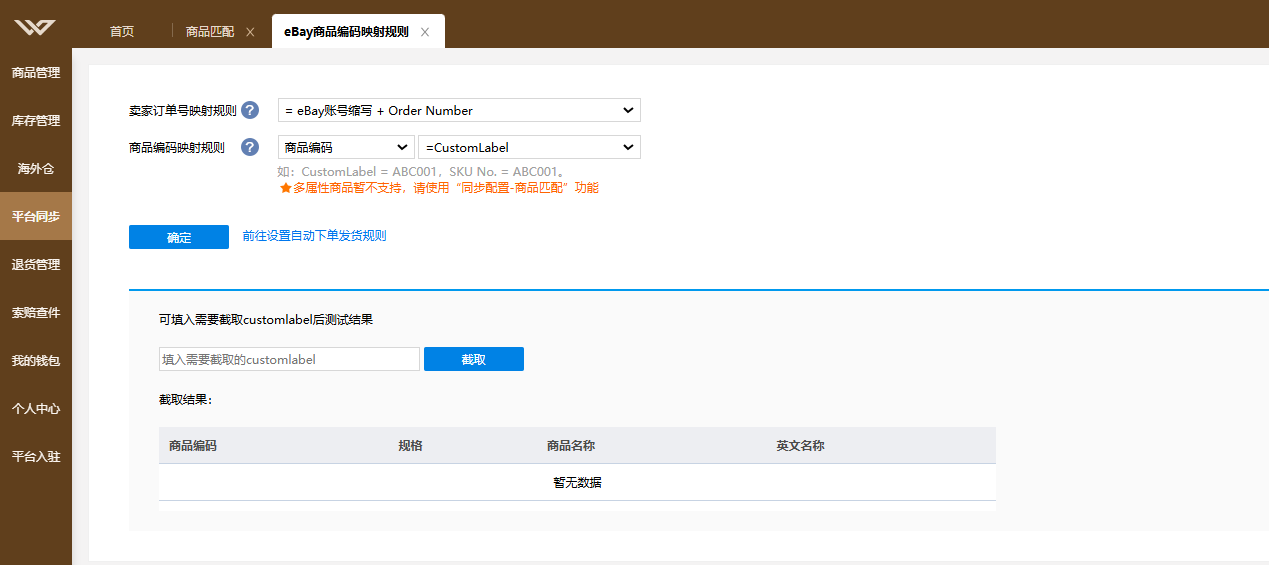The height and width of the screenshot is (565, 1269).
Task: Switch to the 商品匹配 tab
Action: [210, 31]
